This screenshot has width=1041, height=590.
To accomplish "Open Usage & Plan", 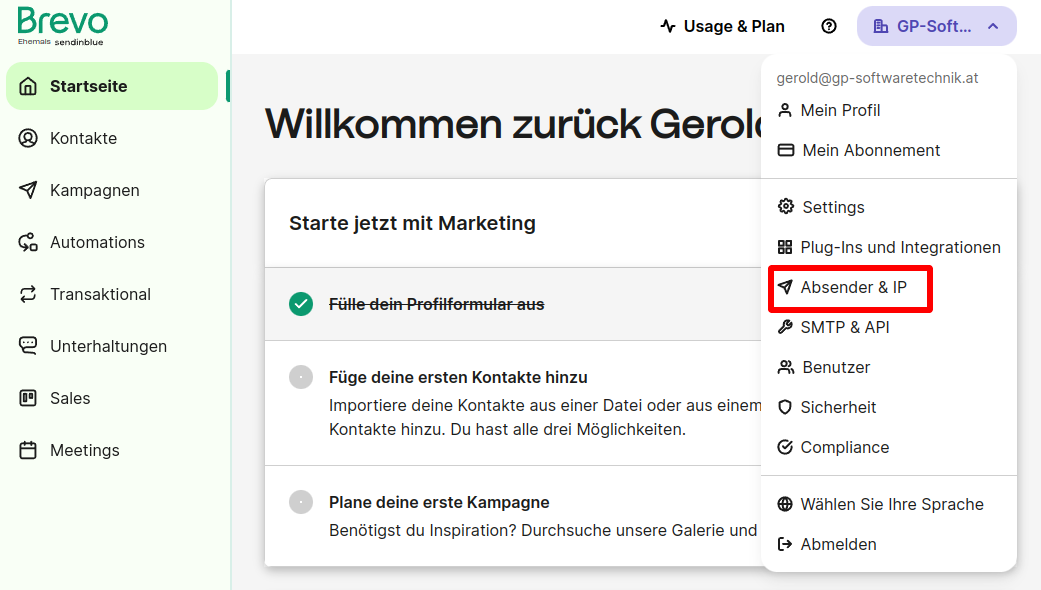I will [x=722, y=26].
